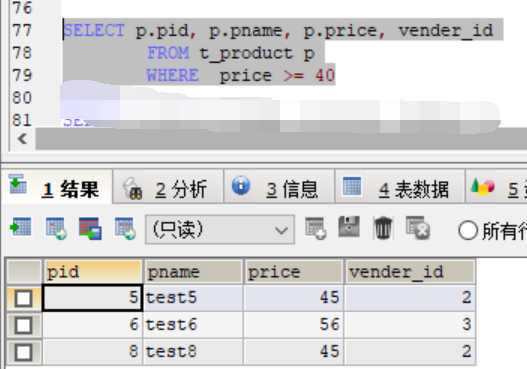Check the checkbox for row test8
The width and height of the screenshot is (527, 369).
[x=24, y=352]
